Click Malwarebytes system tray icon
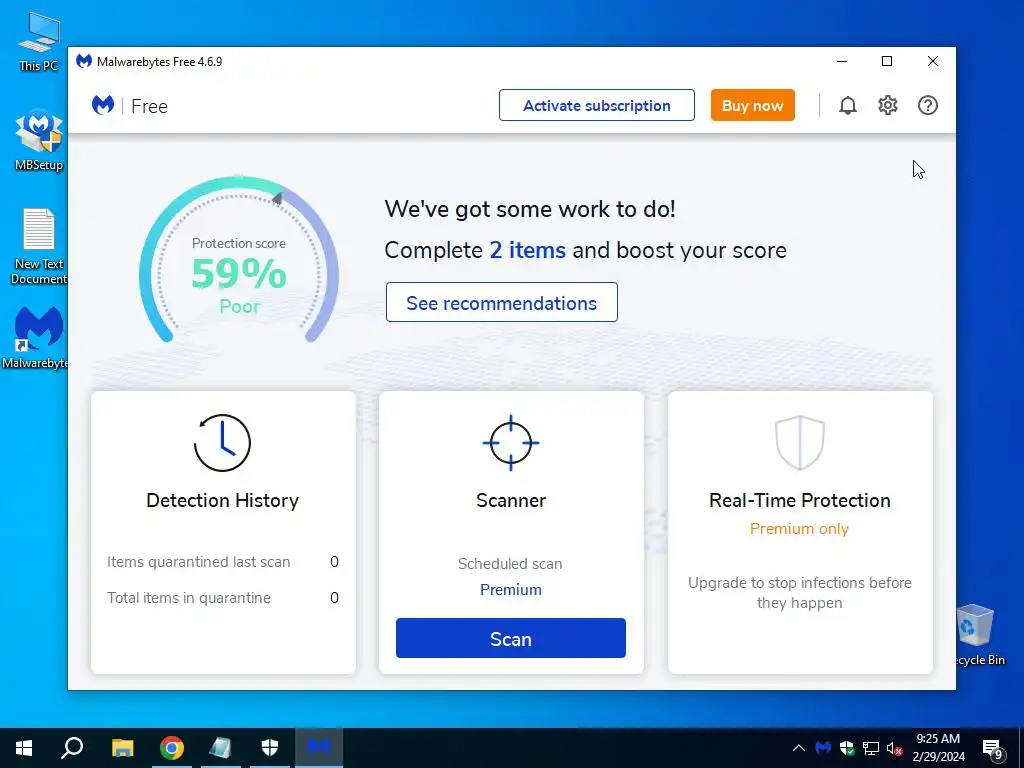1024x768 pixels. pos(823,748)
